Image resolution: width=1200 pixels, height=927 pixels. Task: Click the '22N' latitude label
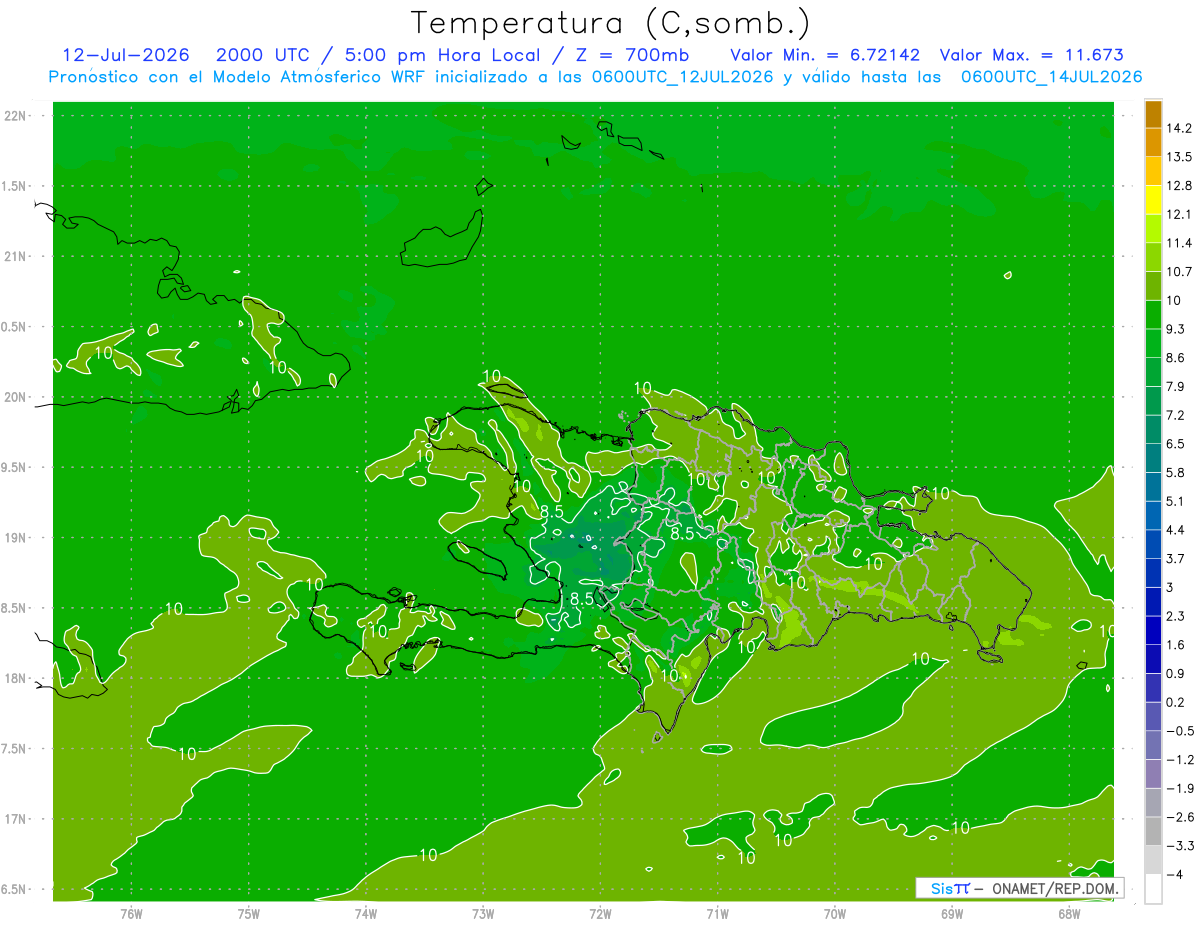[x=14, y=116]
